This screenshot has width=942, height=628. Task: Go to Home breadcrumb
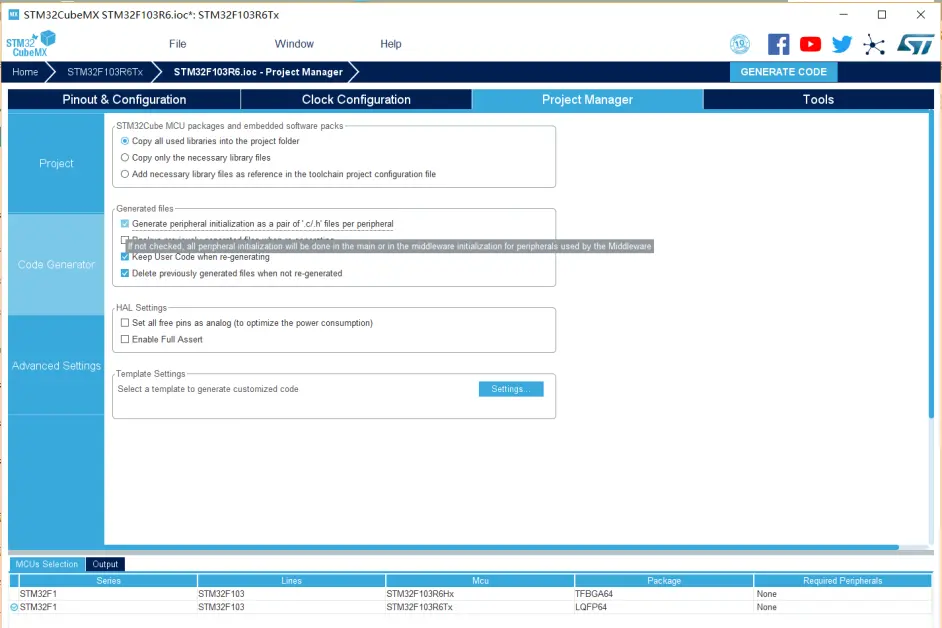pyautogui.click(x=25, y=72)
